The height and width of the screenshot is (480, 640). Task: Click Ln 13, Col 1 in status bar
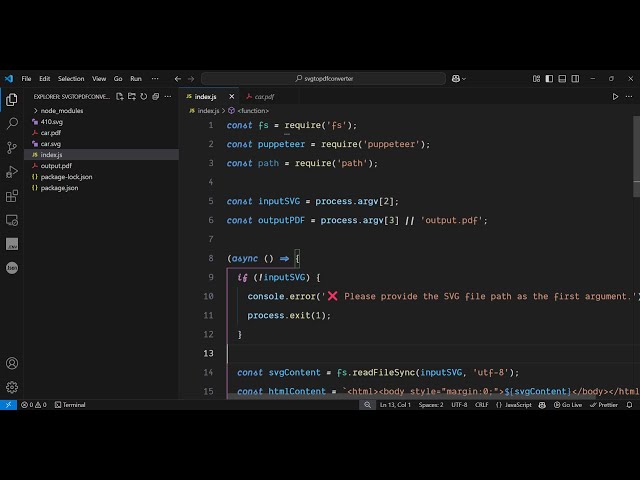395,405
